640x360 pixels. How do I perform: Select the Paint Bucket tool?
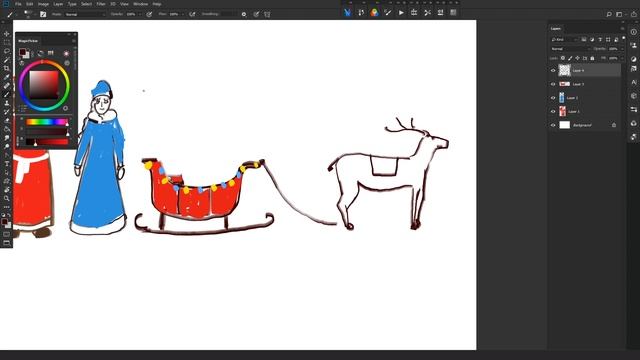(7, 129)
